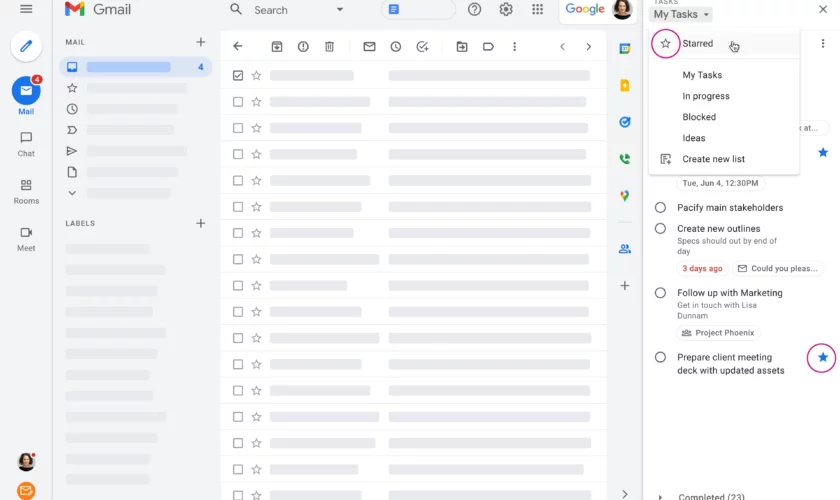Viewport: 840px width, 500px height.
Task: Open Google Calendar from side panel
Action: [625, 49]
